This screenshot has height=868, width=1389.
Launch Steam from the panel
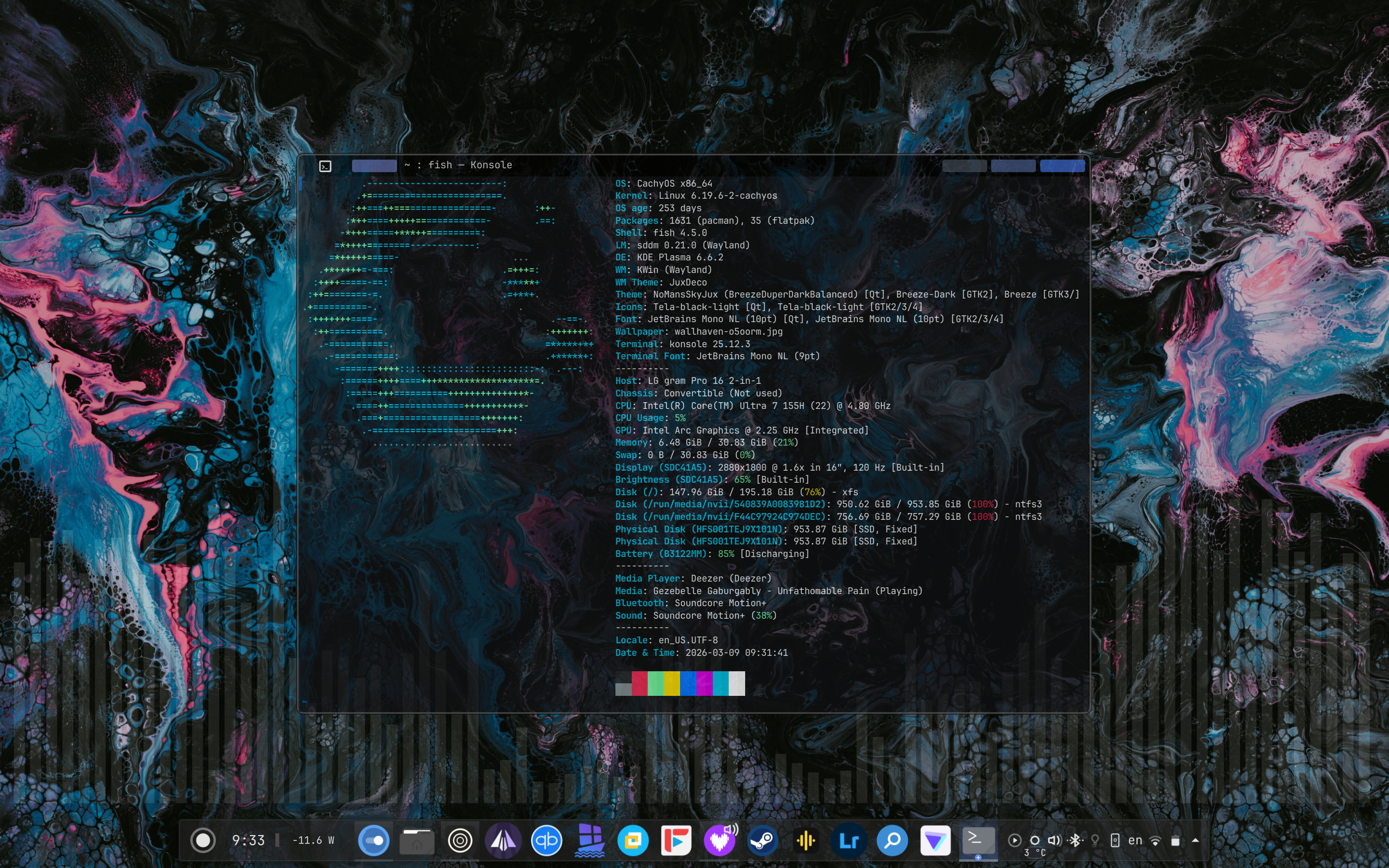(762, 841)
